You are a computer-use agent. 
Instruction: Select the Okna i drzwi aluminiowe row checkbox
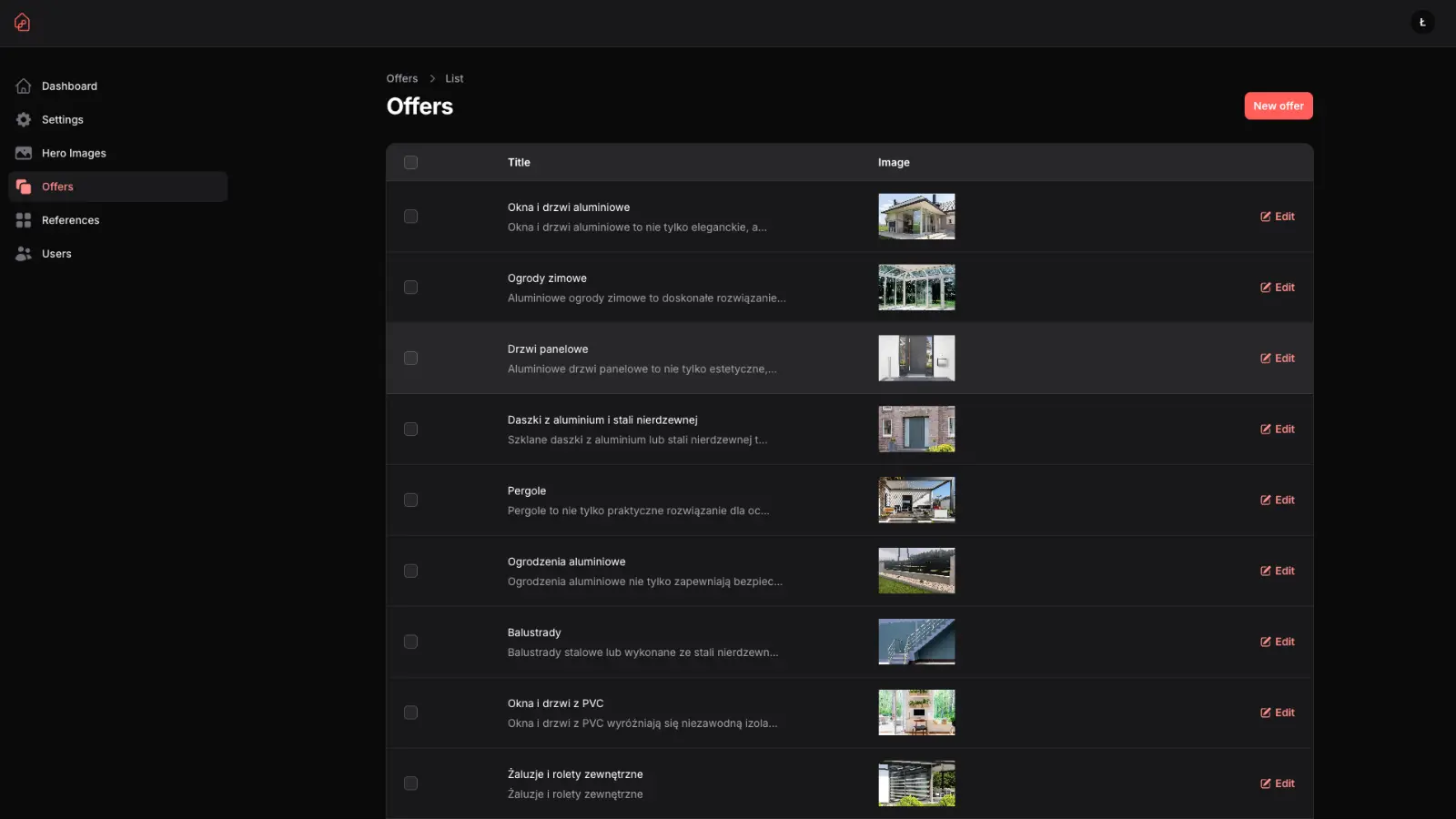[411, 217]
